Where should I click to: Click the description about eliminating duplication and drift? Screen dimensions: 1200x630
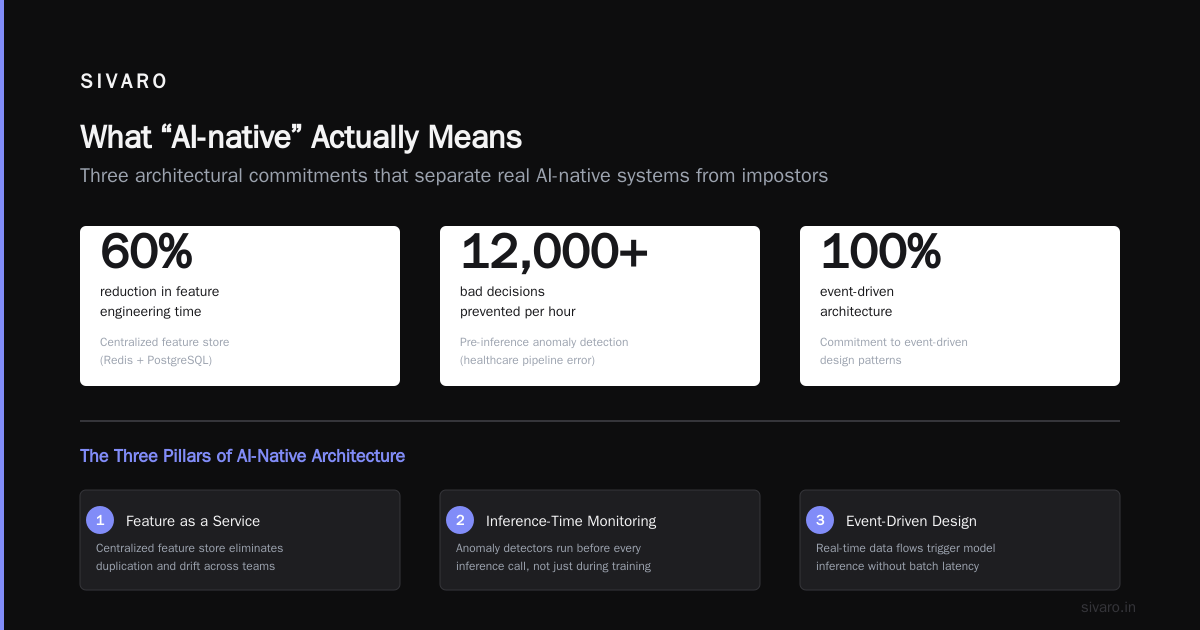(189, 557)
